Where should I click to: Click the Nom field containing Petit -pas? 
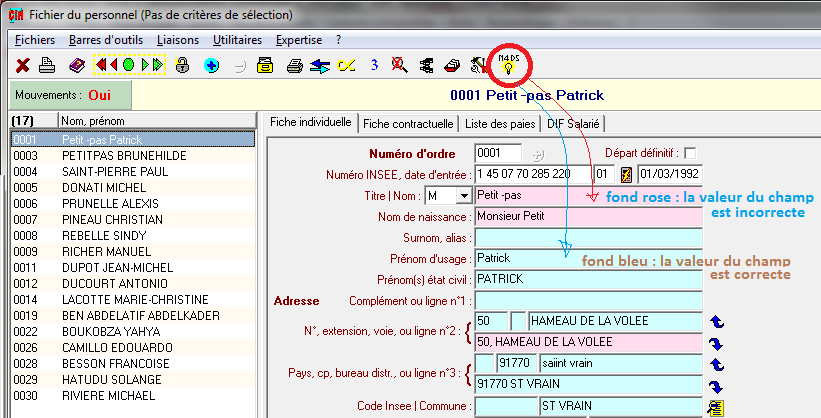pyautogui.click(x=588, y=195)
